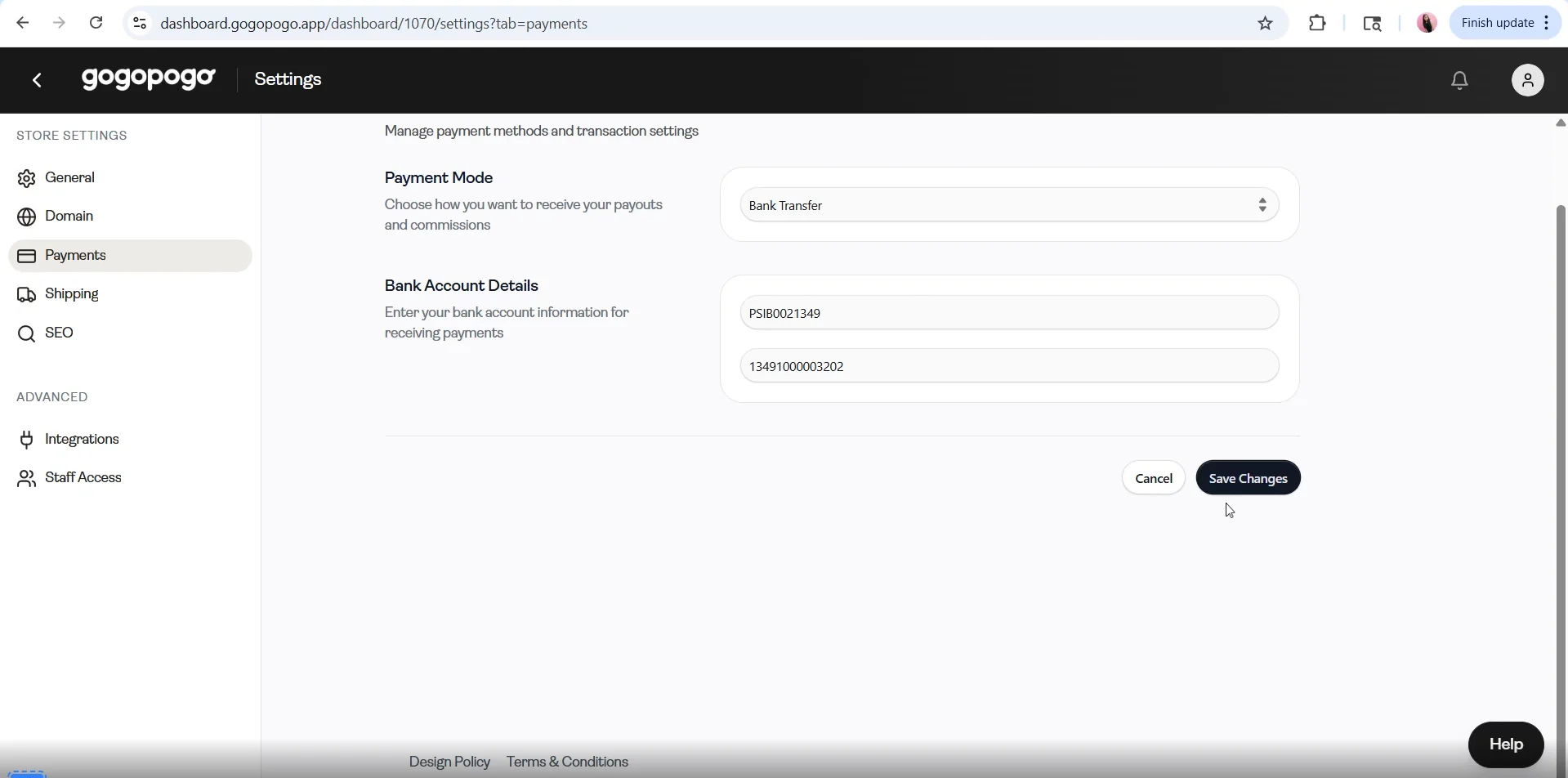This screenshot has height=778, width=1568.
Task: Click the browser forward arrow
Action: point(59,23)
